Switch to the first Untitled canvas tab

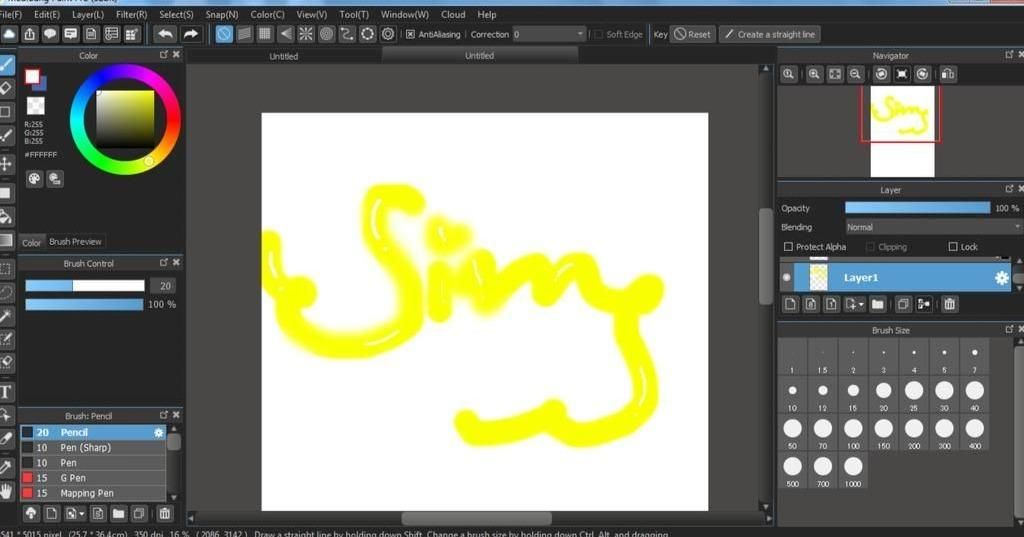(283, 56)
